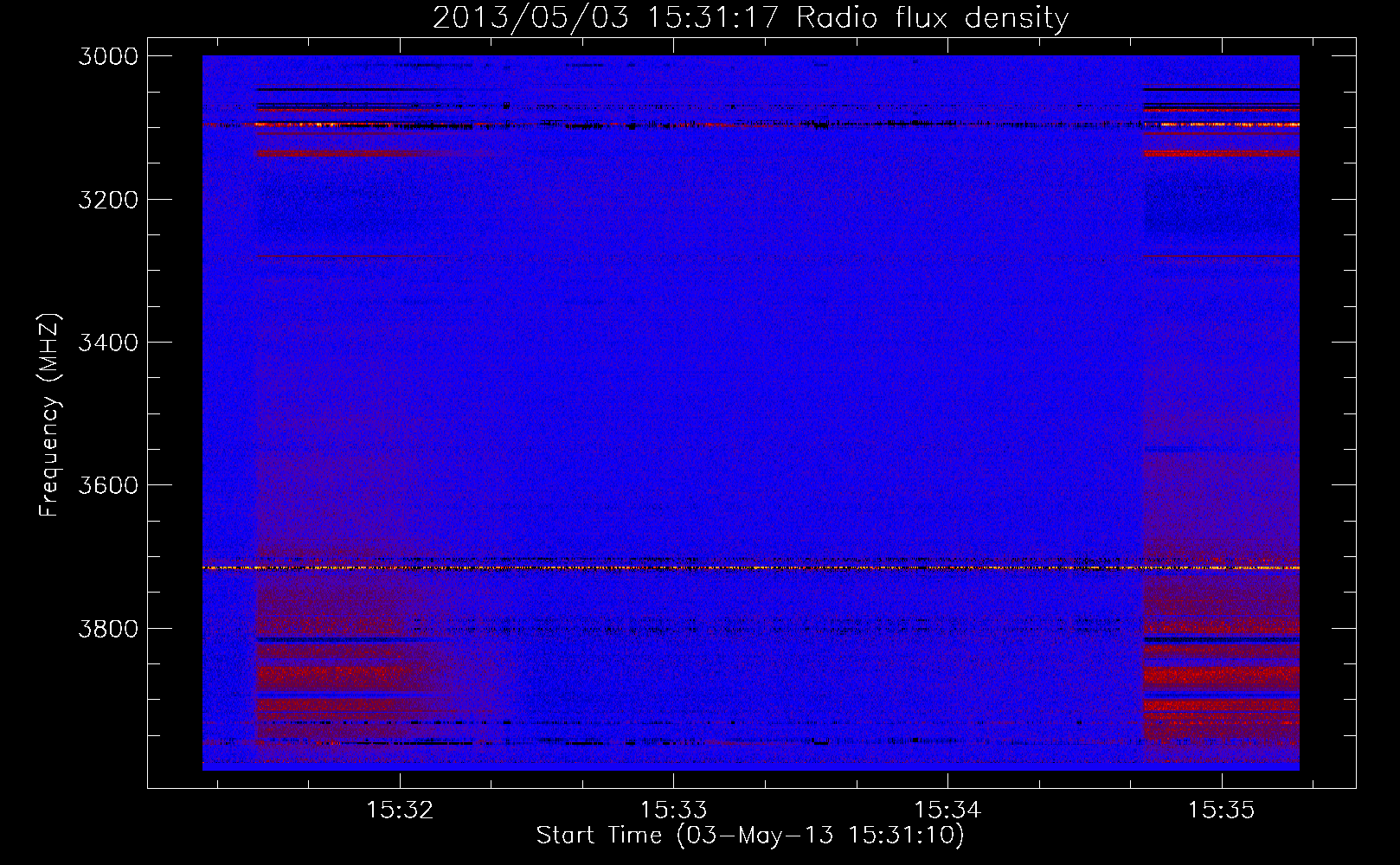Click the plot title '2013/05/03 15:31:17 Radio flux density'

(x=750, y=17)
